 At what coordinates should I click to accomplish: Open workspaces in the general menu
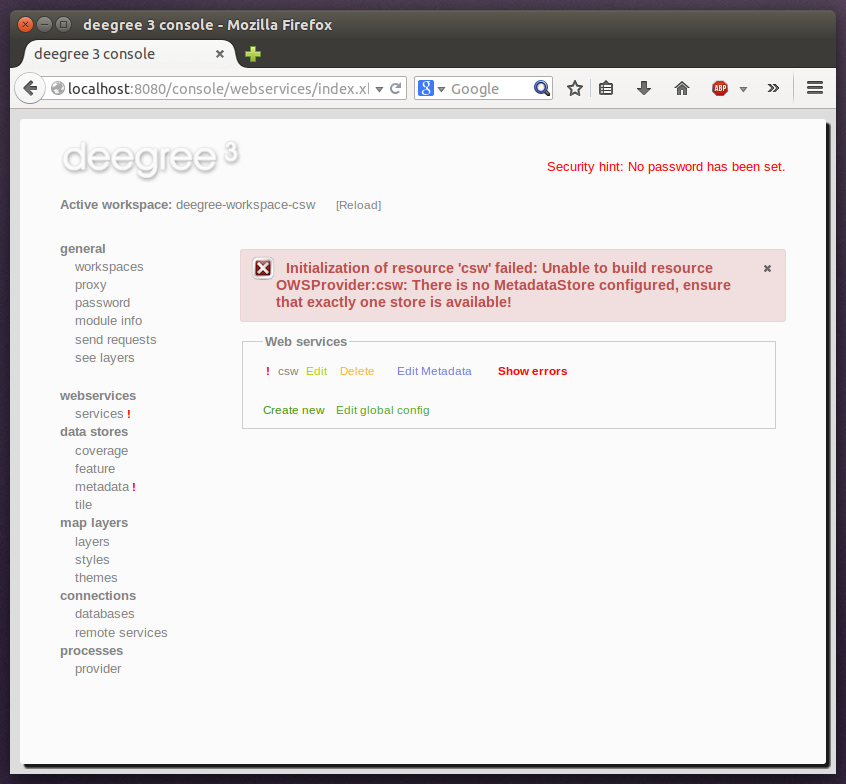[x=109, y=267]
